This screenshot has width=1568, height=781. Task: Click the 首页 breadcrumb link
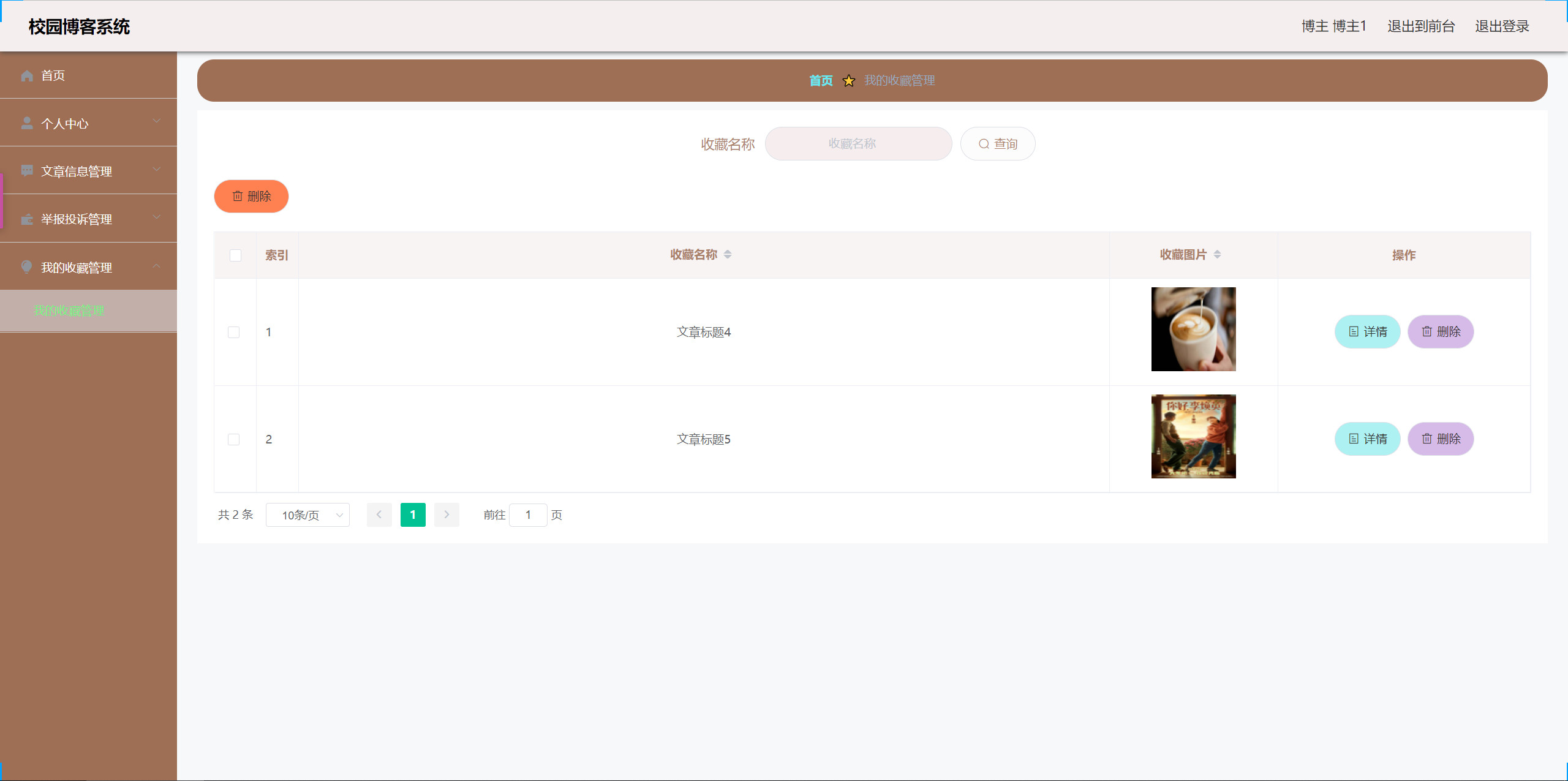(821, 80)
